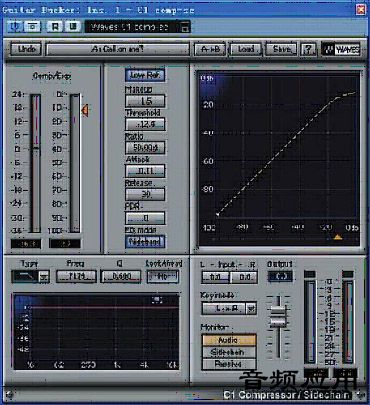Enable the R (read automation) icon
370x405 pixels.
pyautogui.click(x=55, y=26)
